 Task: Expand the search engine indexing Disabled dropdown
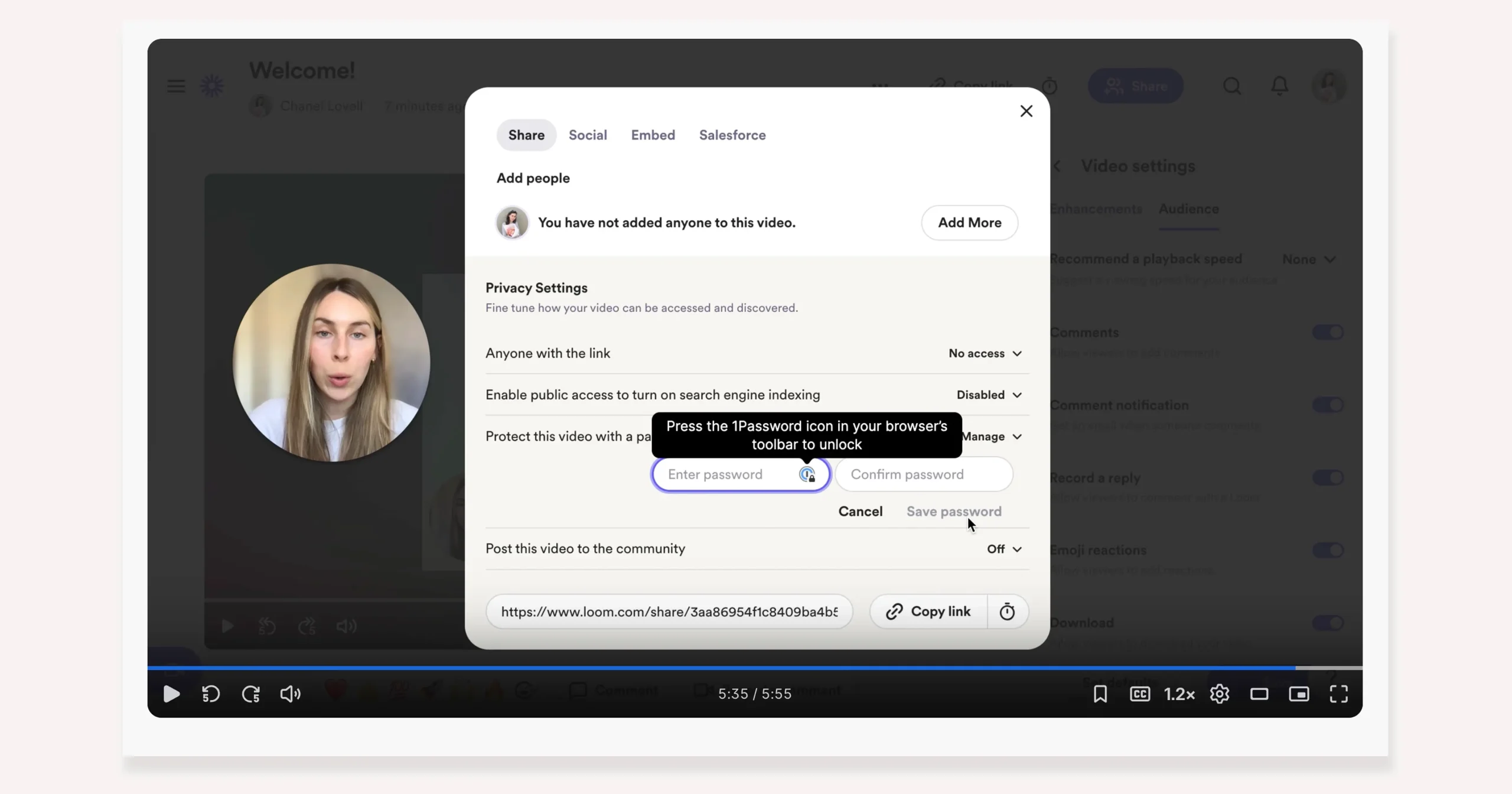click(x=989, y=395)
